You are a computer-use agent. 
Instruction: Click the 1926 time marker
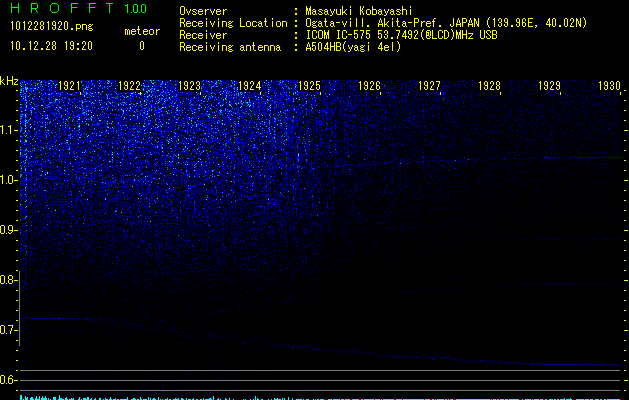[x=369, y=86]
